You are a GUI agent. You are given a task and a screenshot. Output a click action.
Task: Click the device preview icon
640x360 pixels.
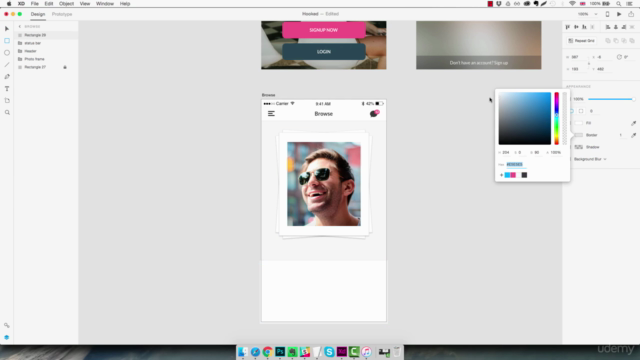607,14
